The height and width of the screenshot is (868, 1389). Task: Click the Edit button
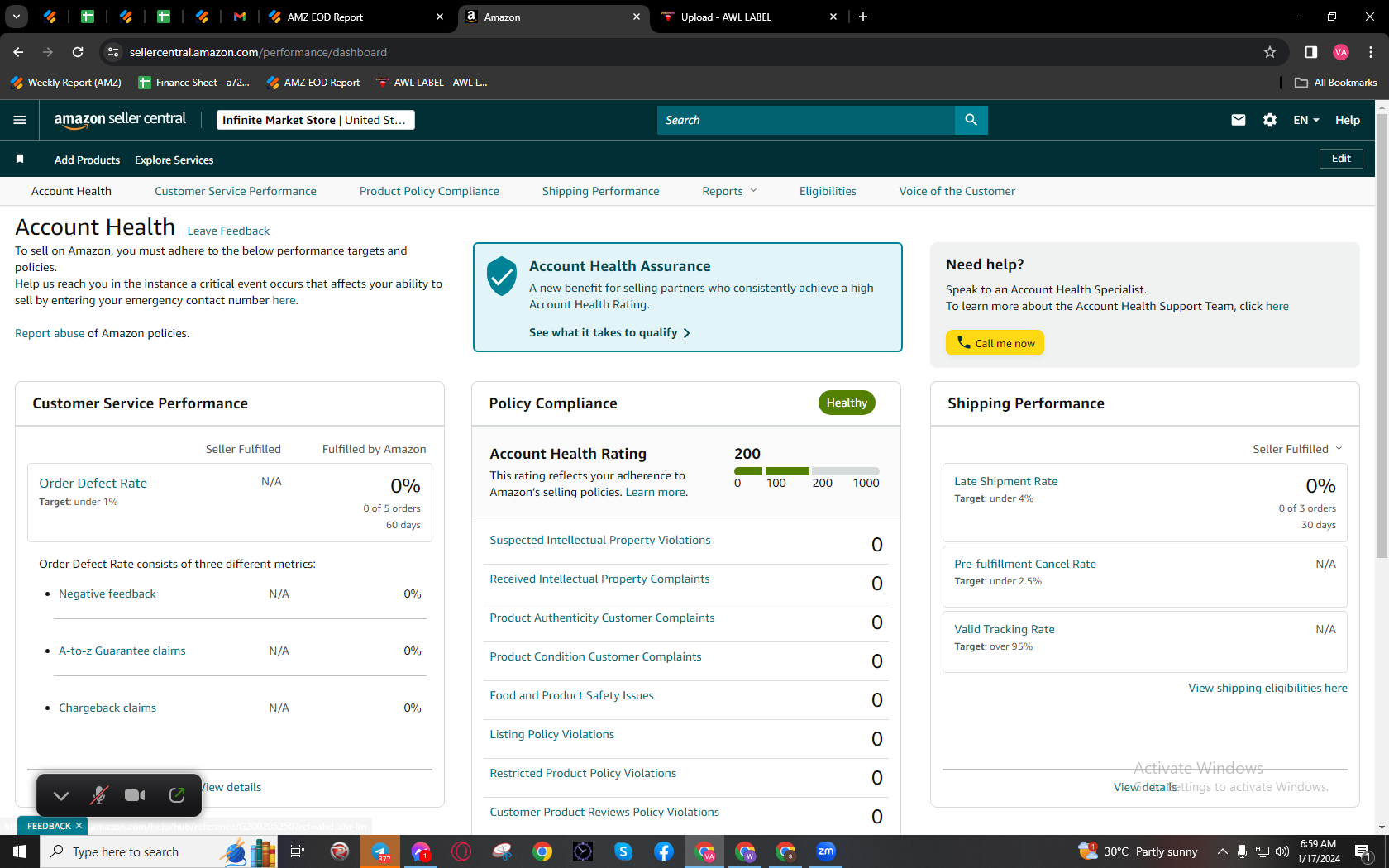tap(1341, 159)
